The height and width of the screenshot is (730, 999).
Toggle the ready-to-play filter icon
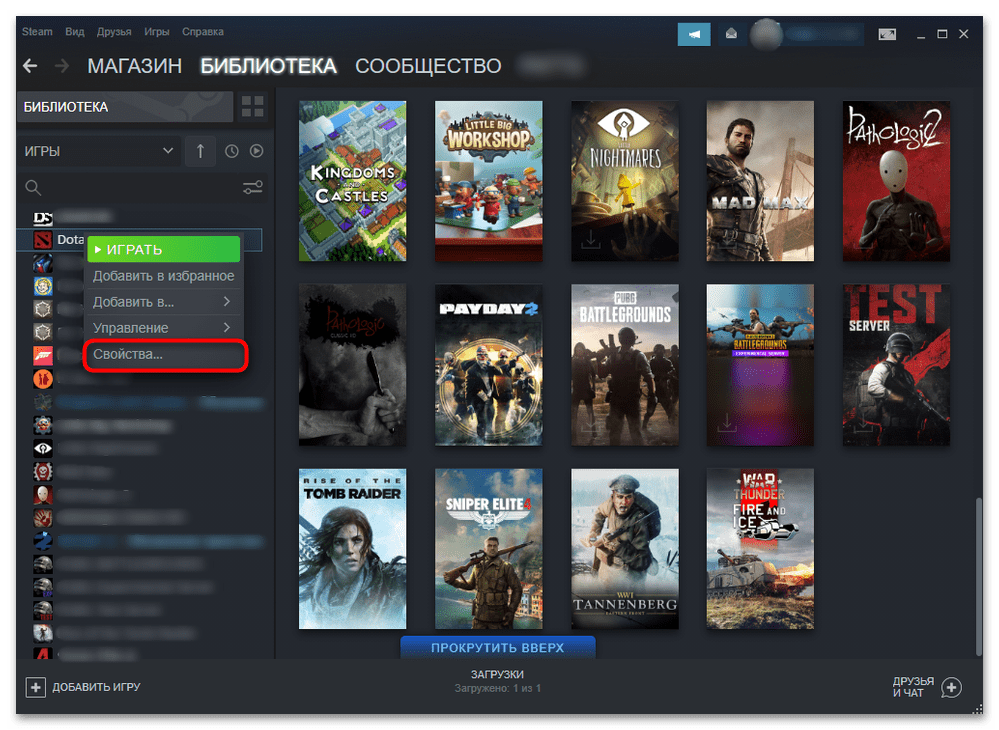(256, 151)
